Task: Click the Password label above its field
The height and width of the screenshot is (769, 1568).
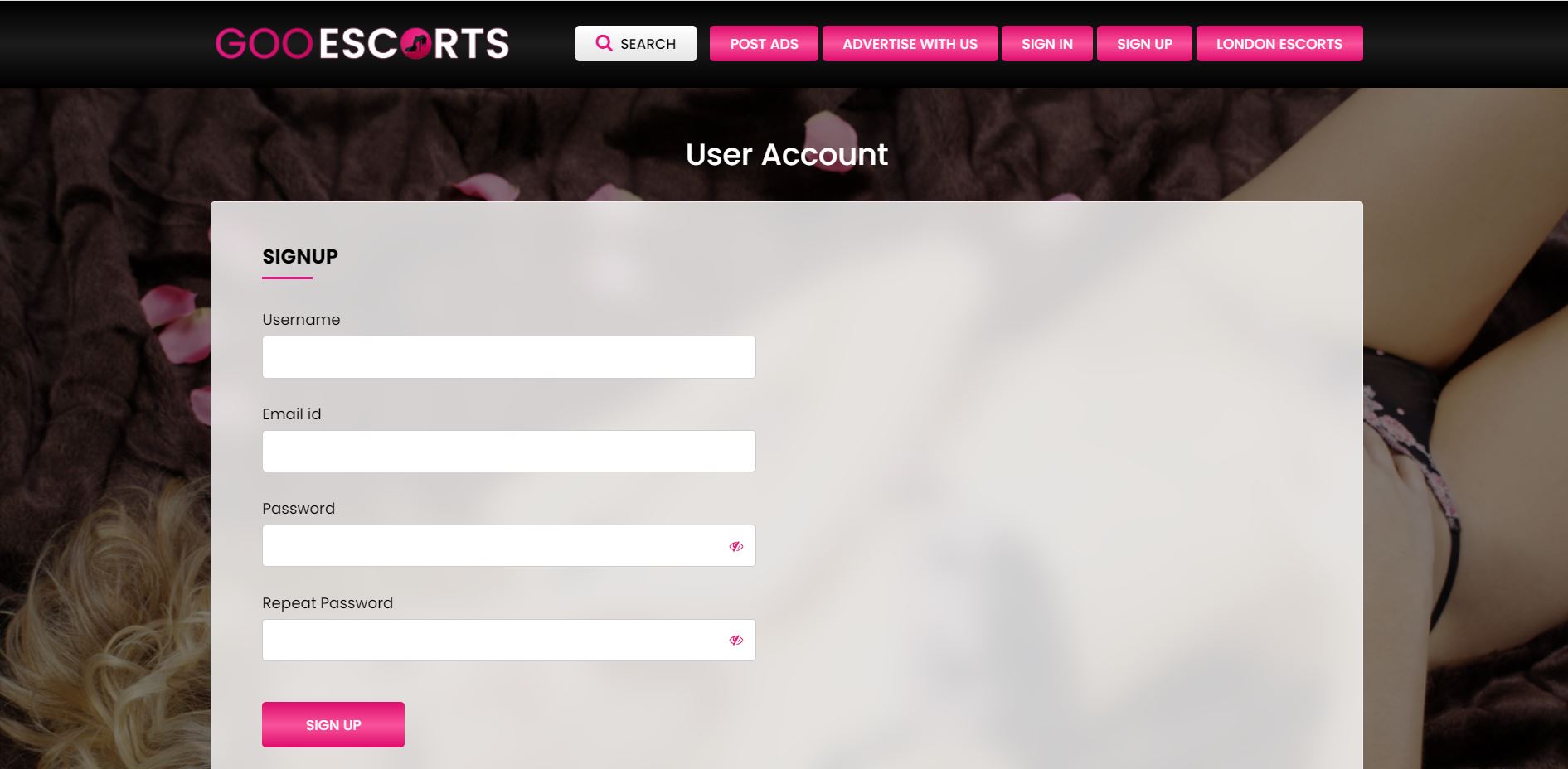Action: coord(299,509)
